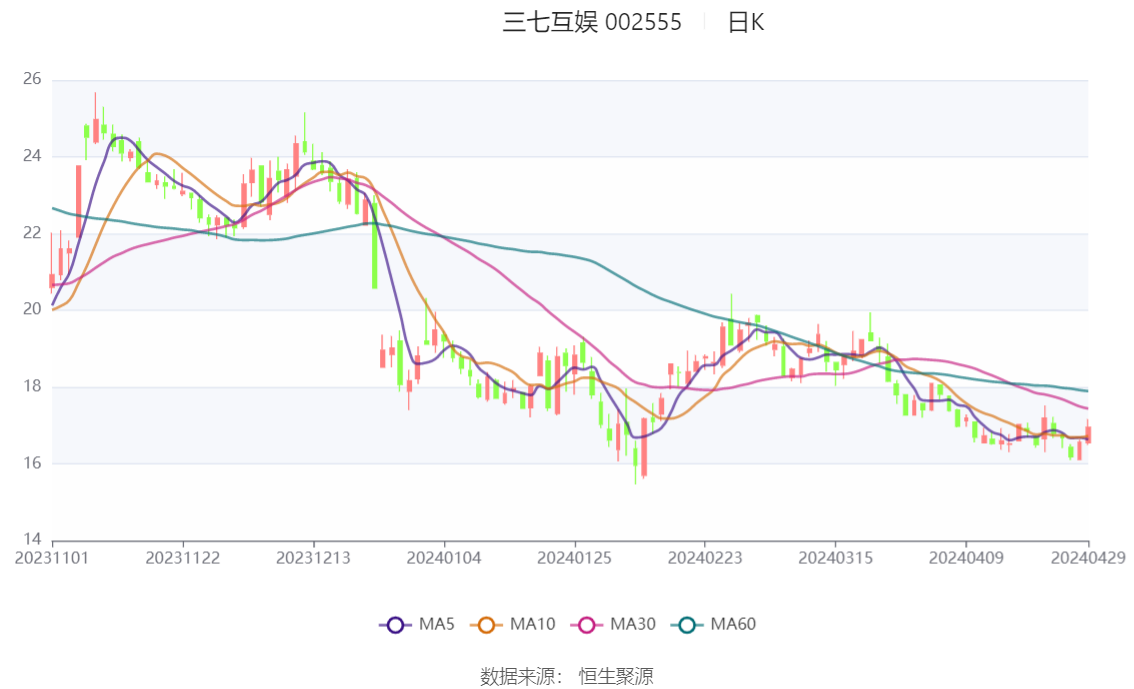Click the 20 y-axis price label

[32, 309]
